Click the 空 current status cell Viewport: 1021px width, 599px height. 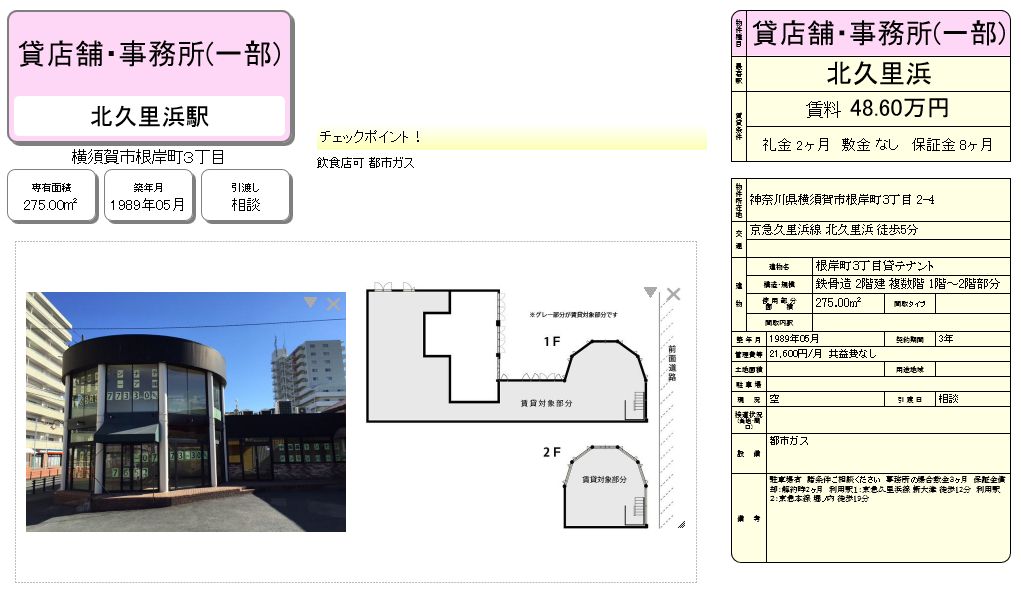pos(825,399)
